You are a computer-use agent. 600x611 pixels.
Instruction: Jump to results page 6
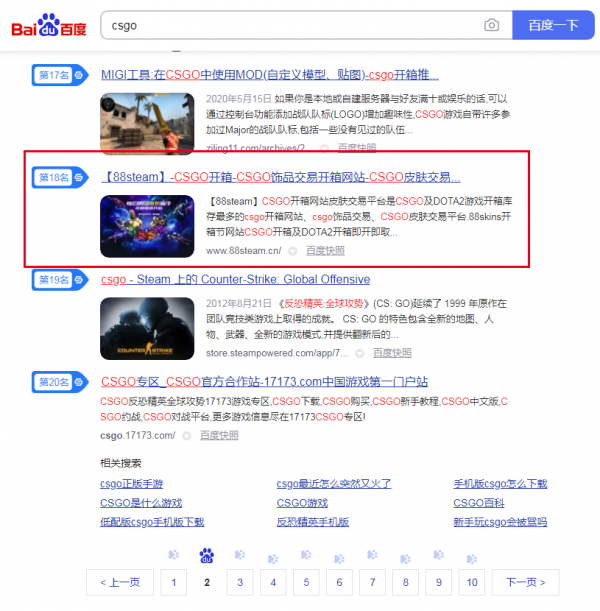(339, 582)
